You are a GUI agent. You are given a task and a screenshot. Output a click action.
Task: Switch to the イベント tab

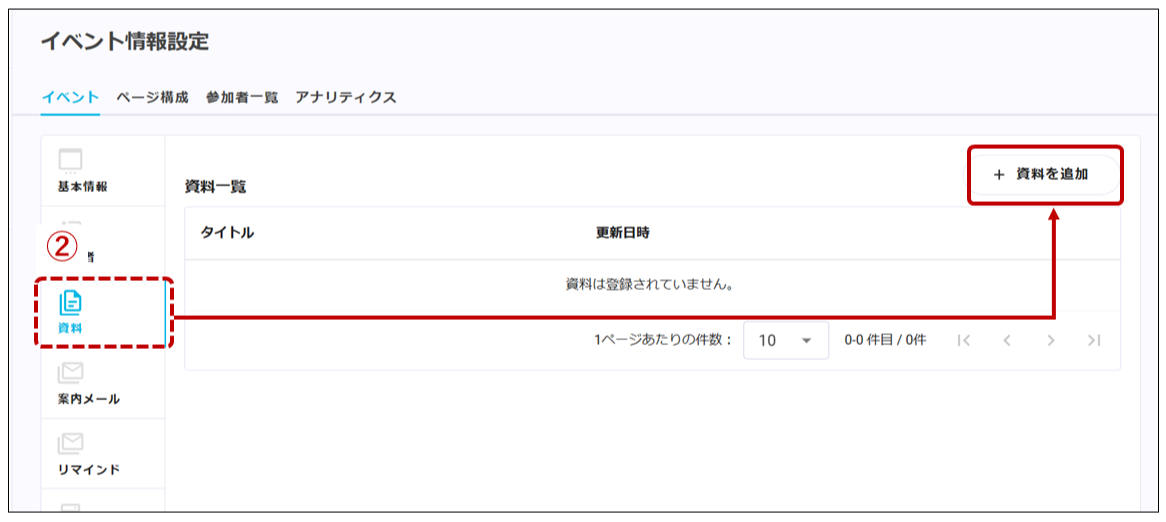click(70, 97)
